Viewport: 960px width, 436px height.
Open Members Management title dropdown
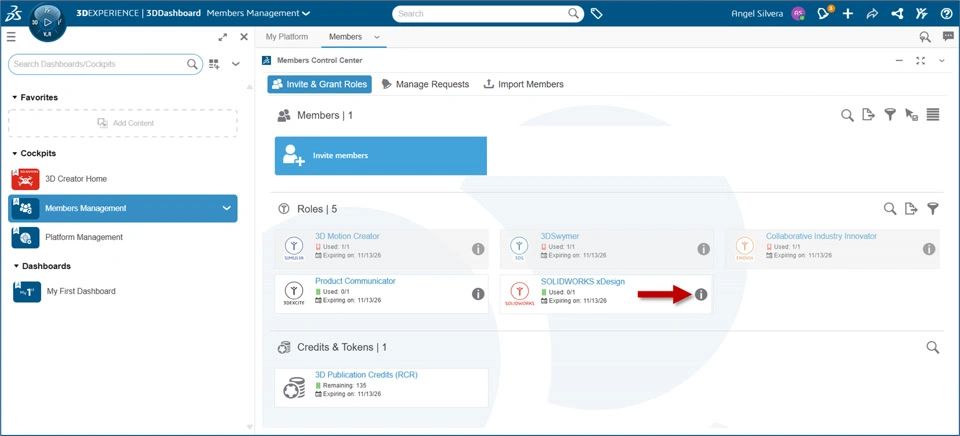306,13
